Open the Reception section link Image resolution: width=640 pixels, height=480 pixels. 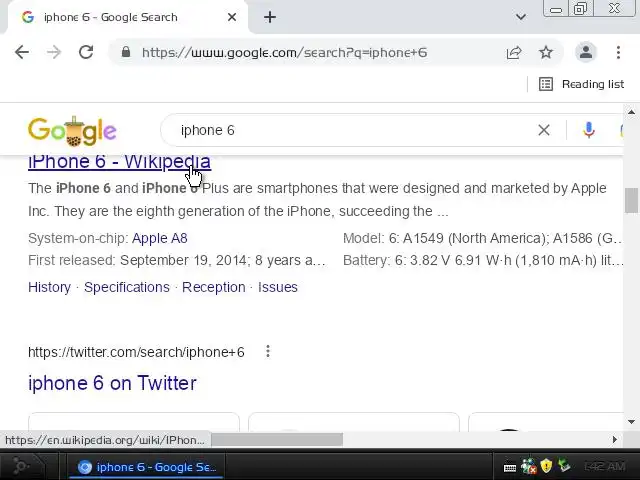tap(213, 287)
